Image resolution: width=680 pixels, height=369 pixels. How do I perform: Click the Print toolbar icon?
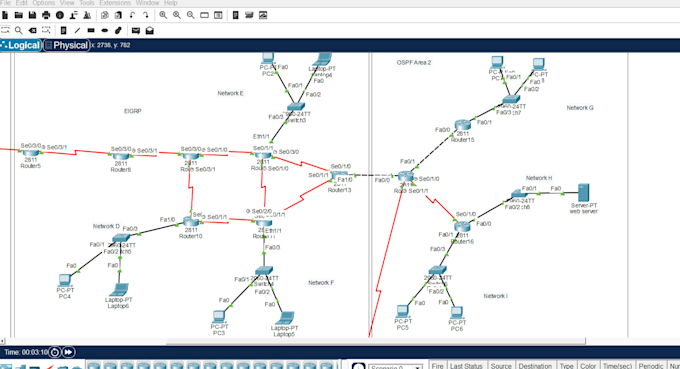pyautogui.click(x=46, y=15)
